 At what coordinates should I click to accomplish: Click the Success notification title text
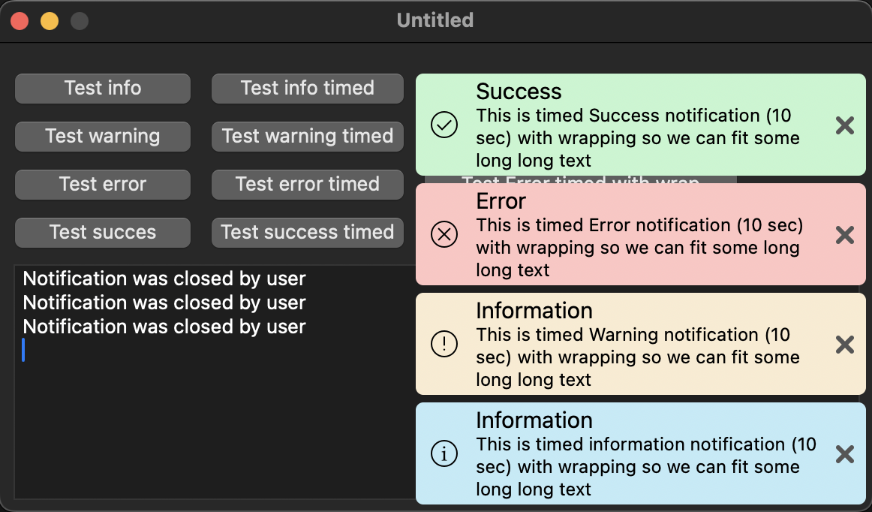[x=519, y=92]
